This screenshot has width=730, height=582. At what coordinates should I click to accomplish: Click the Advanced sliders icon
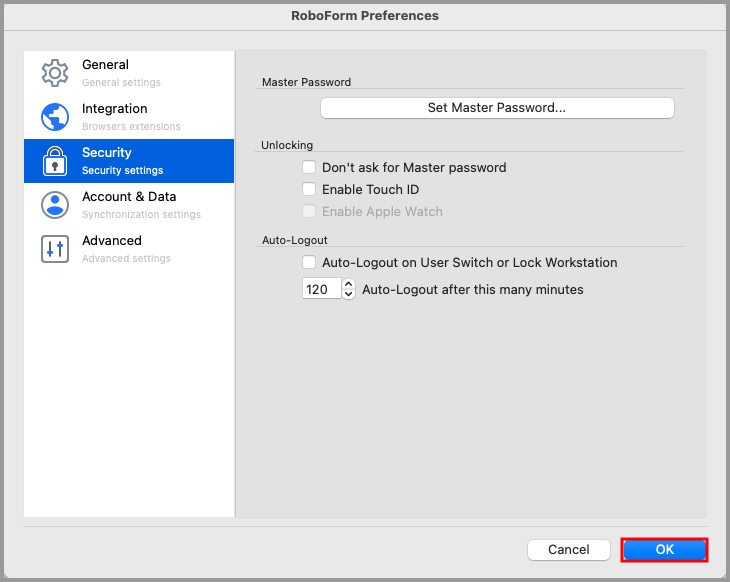pos(55,249)
